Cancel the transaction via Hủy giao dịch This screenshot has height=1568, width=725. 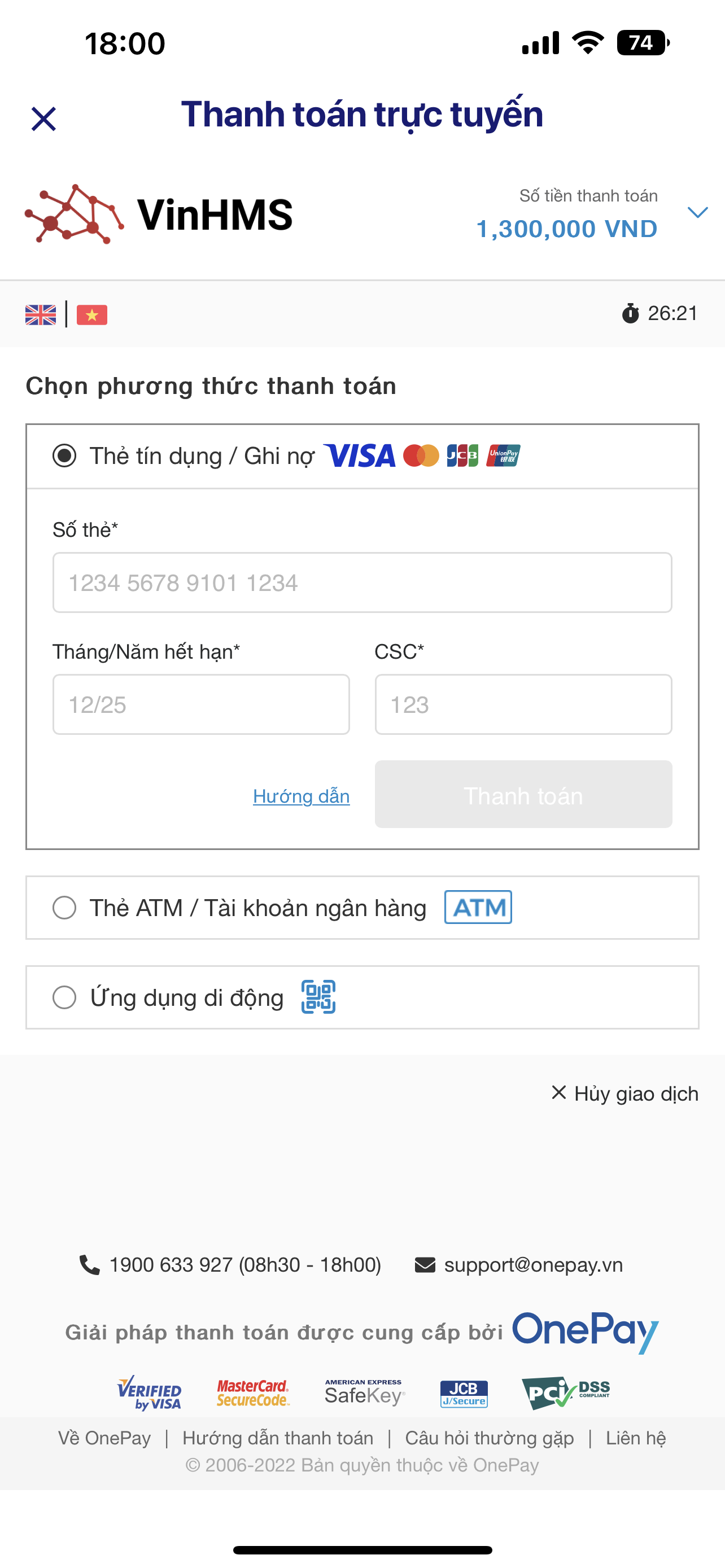(x=625, y=1094)
